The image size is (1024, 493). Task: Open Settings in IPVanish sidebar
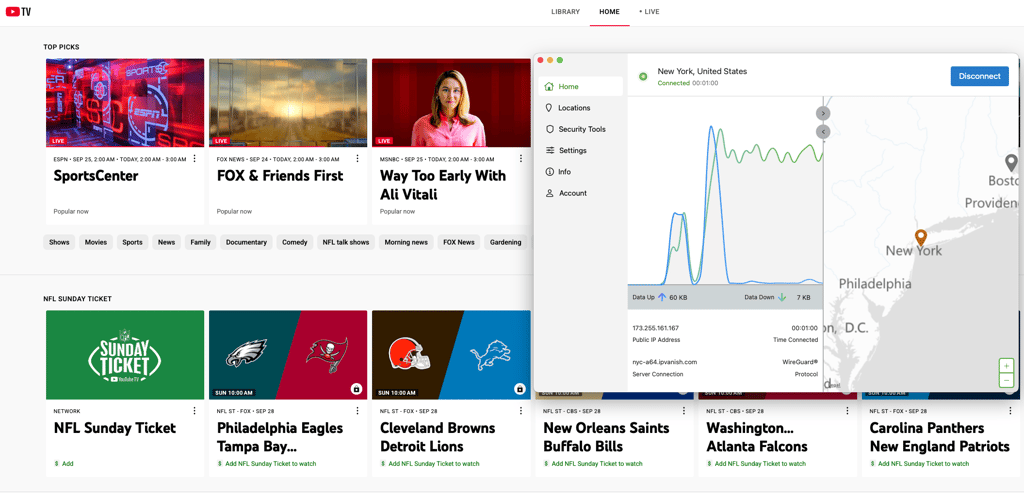[580, 150]
